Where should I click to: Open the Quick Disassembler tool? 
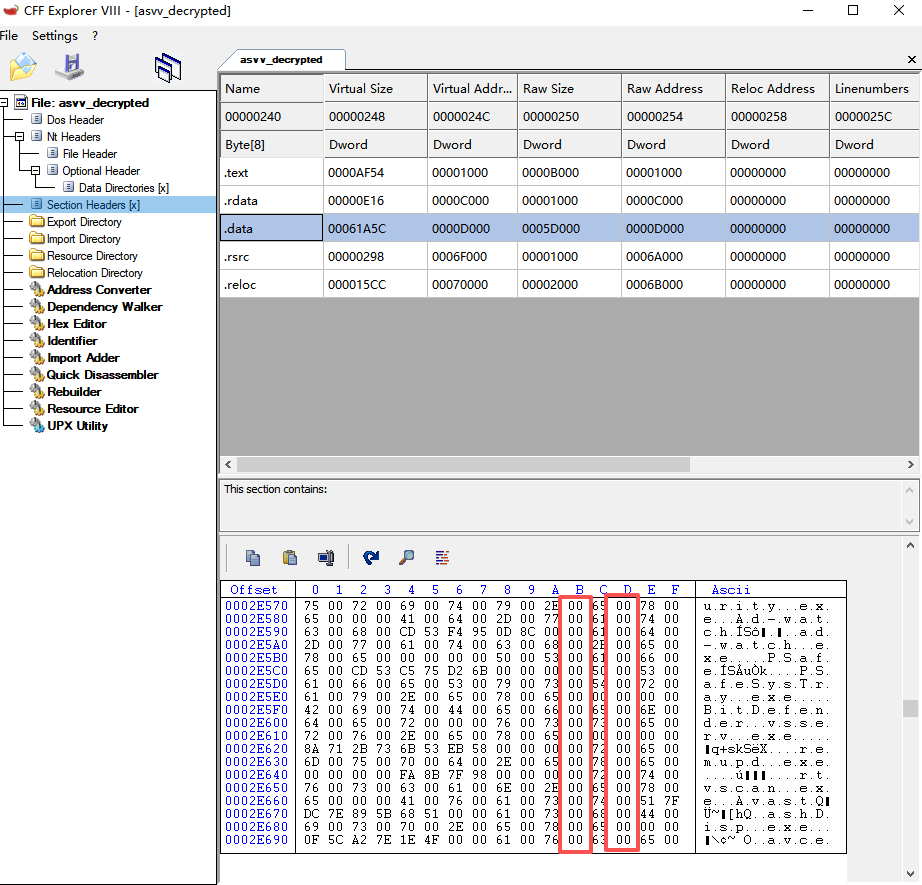point(102,375)
